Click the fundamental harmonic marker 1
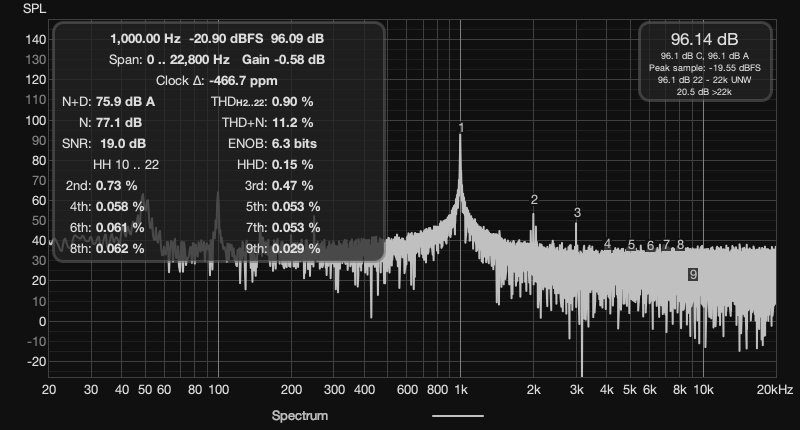The height and width of the screenshot is (430, 800). click(461, 128)
